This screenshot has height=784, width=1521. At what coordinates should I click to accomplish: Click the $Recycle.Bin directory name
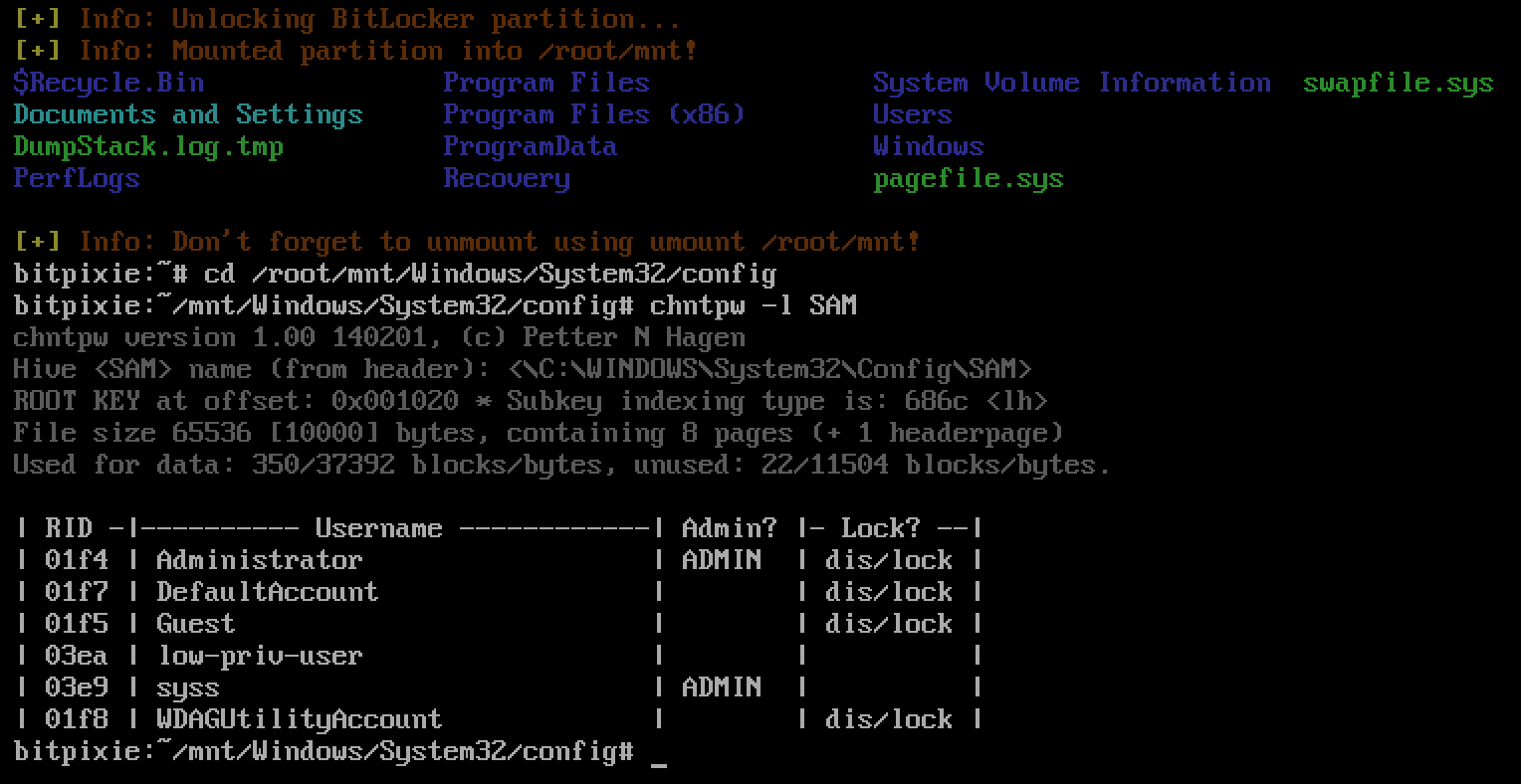(x=109, y=83)
